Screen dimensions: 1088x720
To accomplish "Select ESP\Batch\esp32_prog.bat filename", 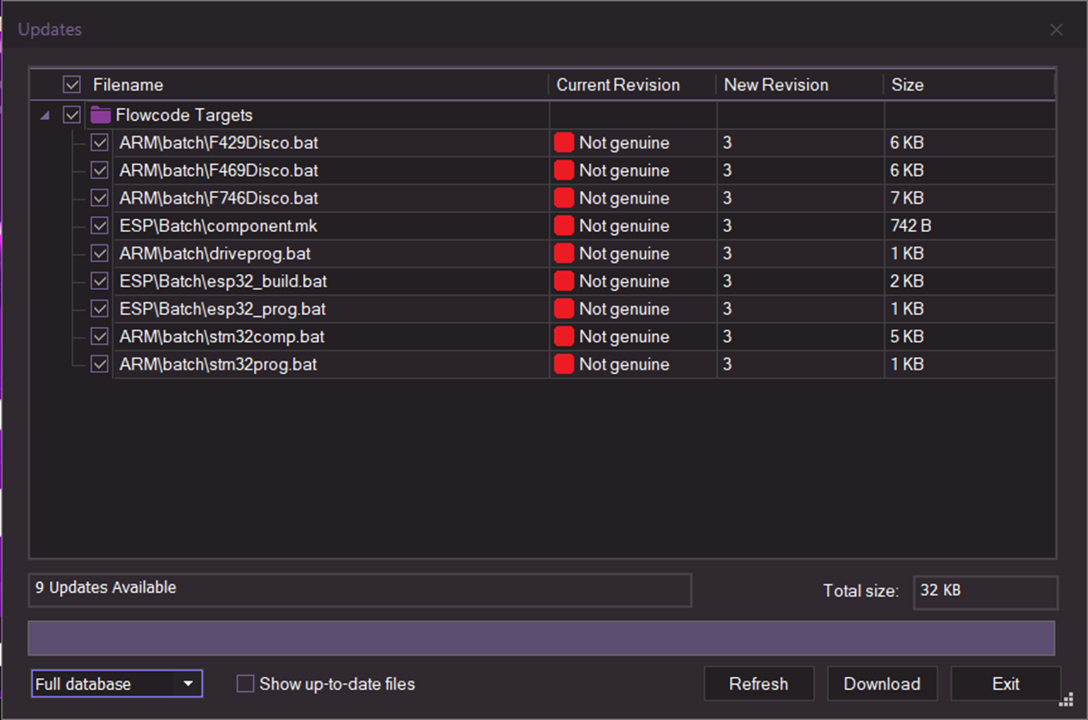I will tap(222, 309).
